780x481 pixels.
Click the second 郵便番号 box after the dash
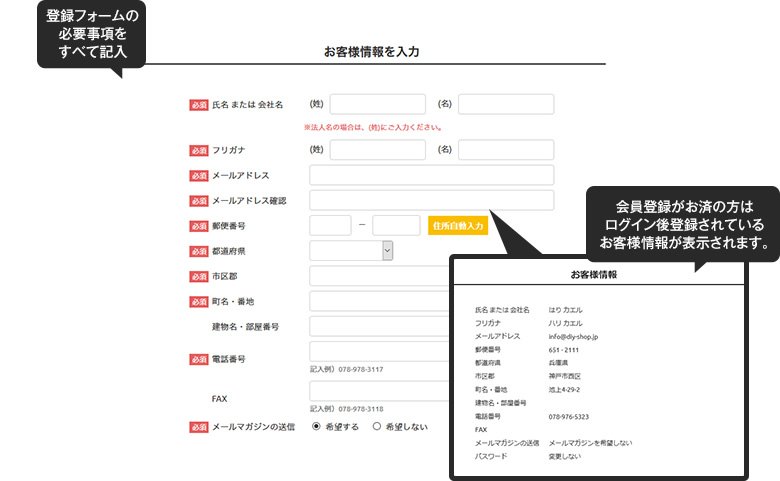click(x=395, y=226)
